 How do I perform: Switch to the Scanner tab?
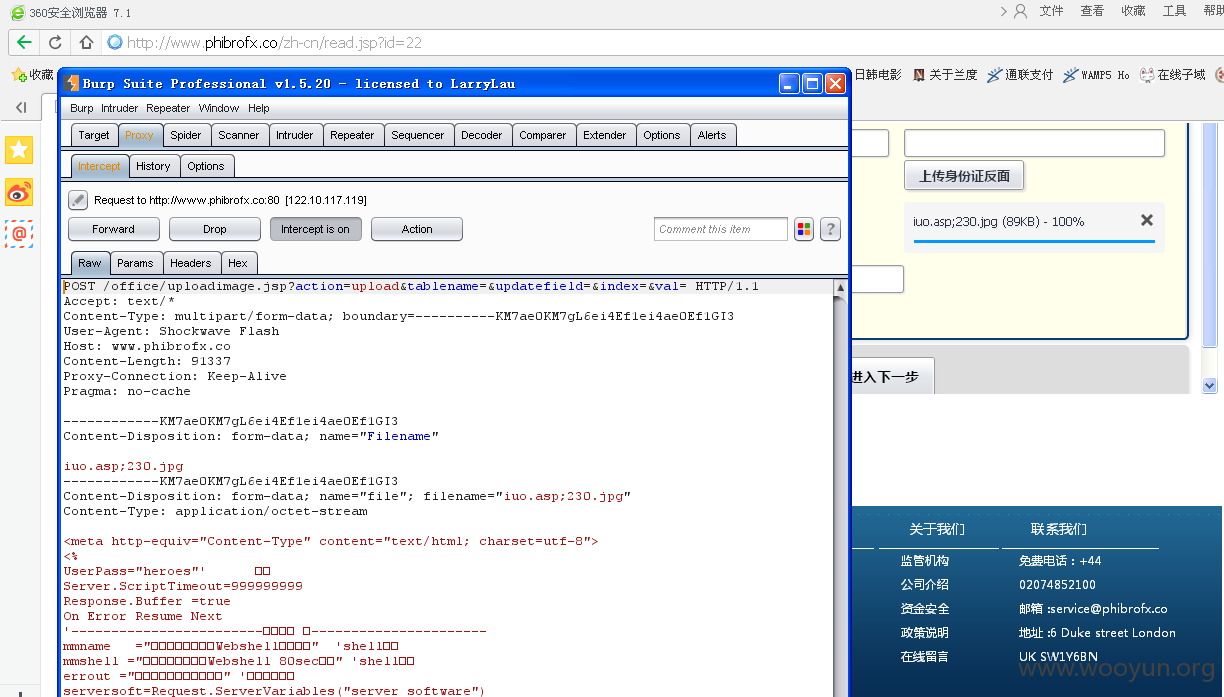[x=239, y=135]
